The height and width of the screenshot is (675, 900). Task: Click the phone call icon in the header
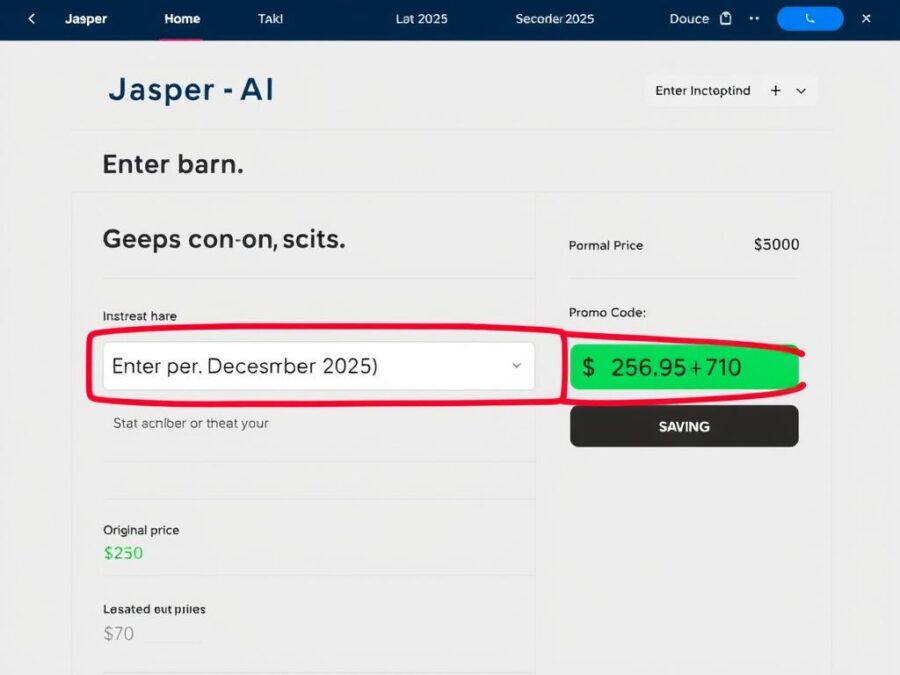click(x=810, y=18)
